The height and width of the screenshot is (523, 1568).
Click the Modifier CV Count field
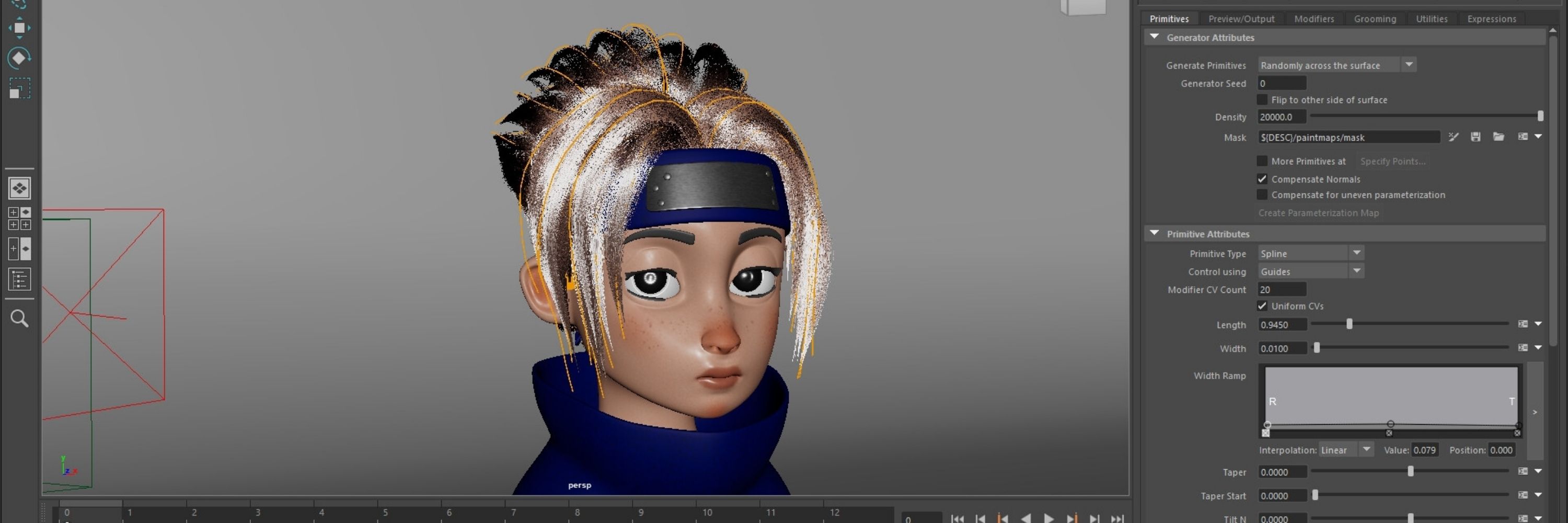tap(1282, 289)
